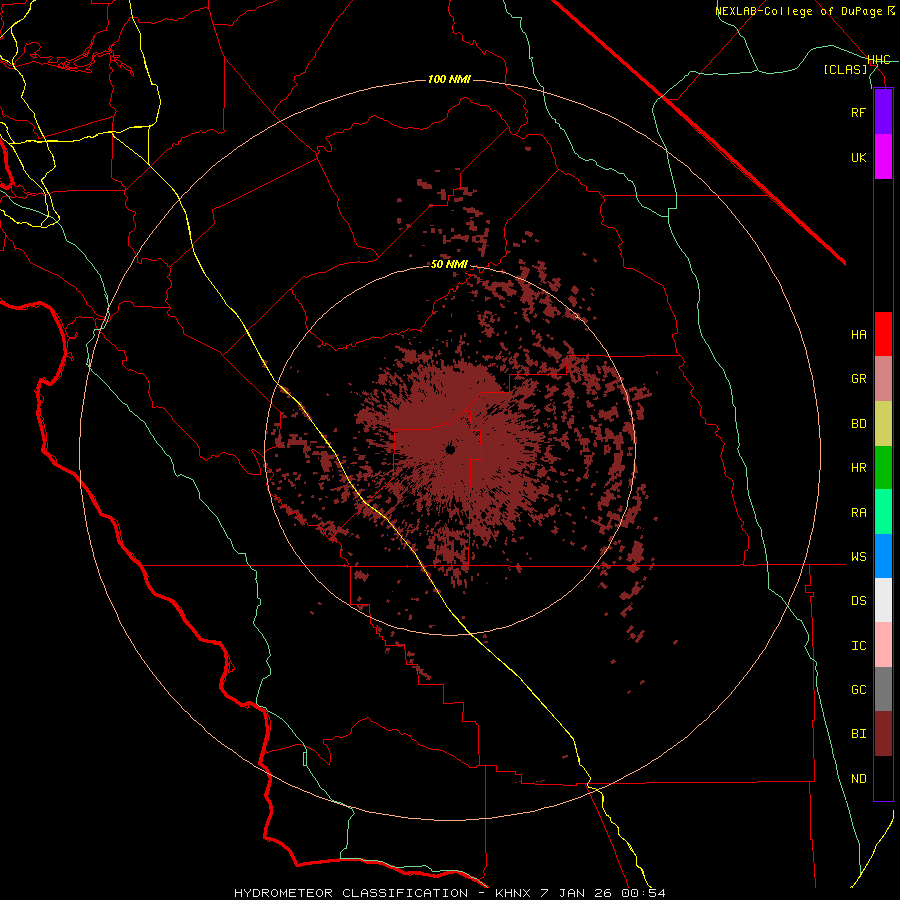Click the DS white legend swatch
The width and height of the screenshot is (900, 900).
tap(883, 600)
